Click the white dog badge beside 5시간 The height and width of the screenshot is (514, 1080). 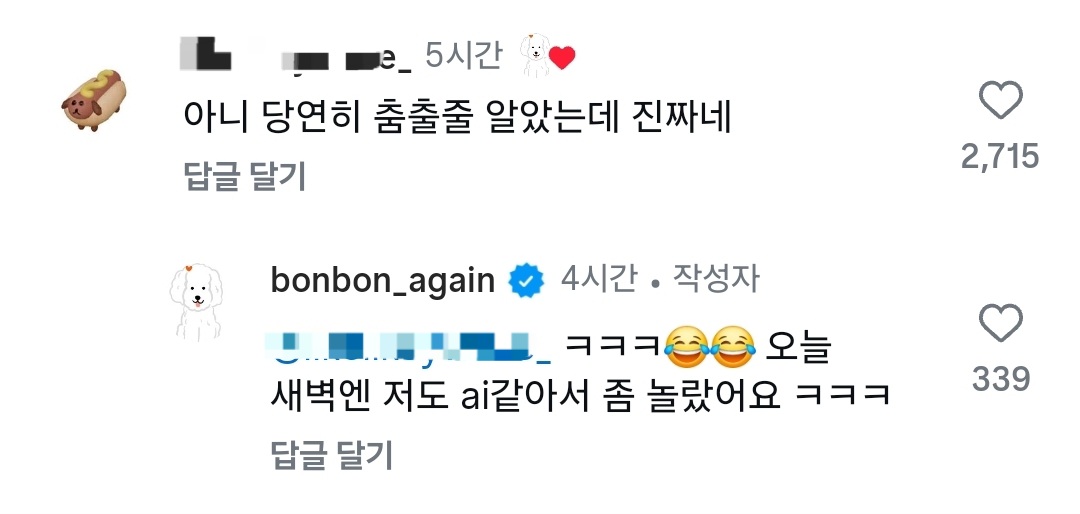tap(533, 56)
